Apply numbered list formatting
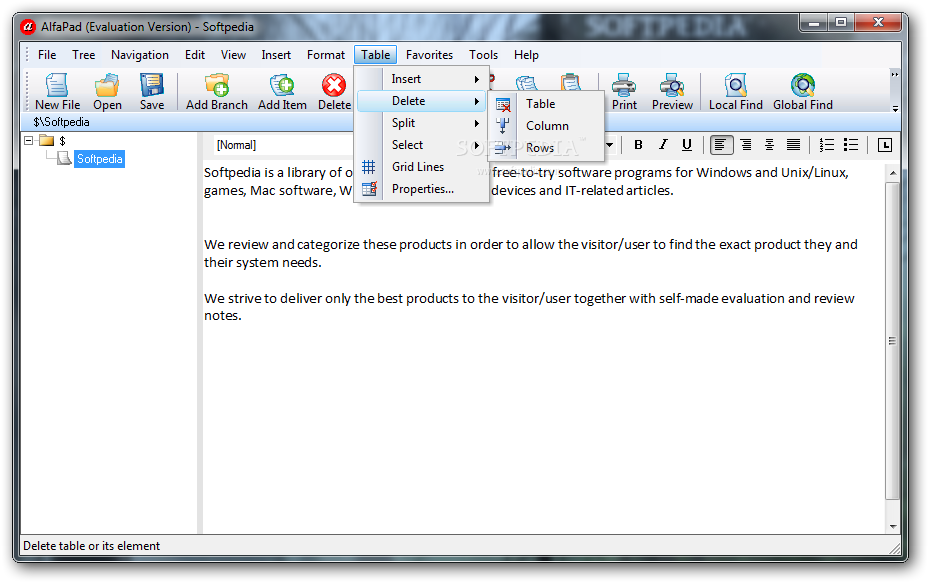 coord(827,145)
